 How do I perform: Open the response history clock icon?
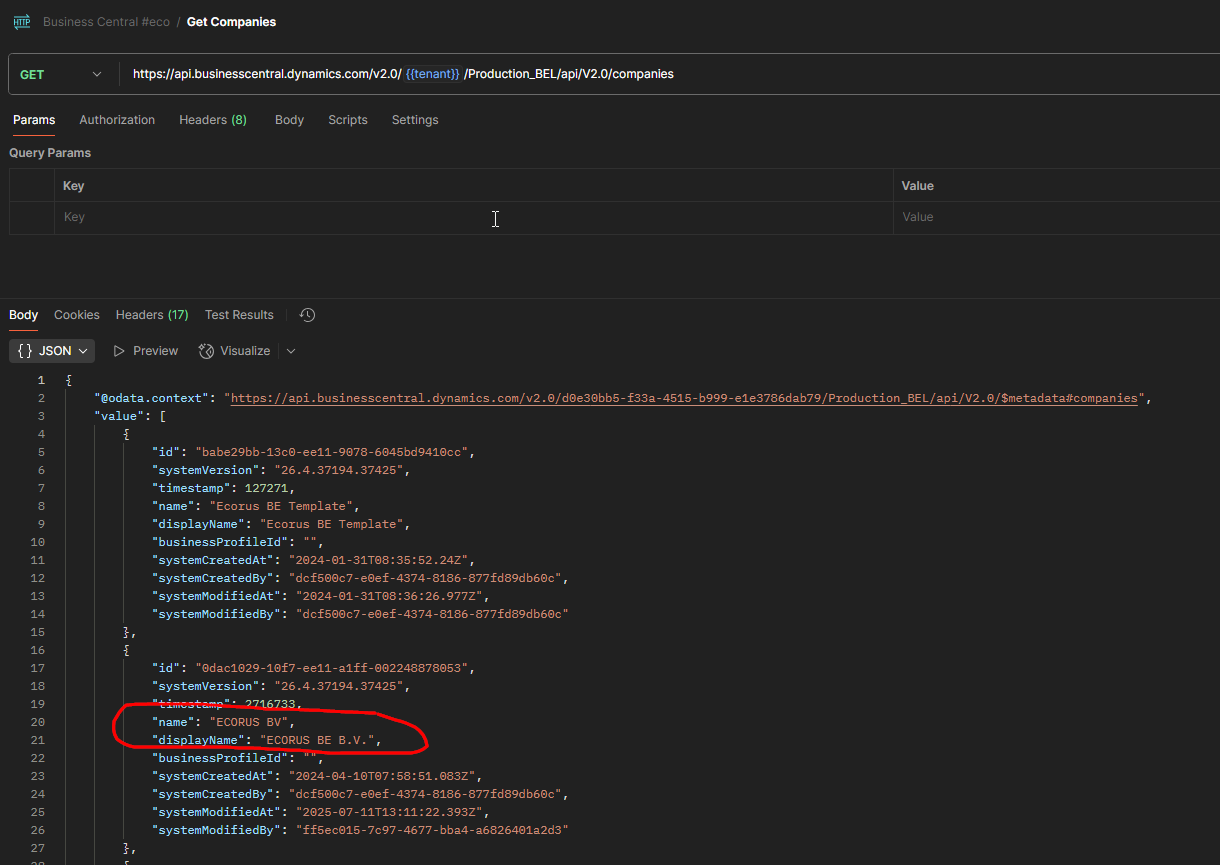tap(308, 315)
